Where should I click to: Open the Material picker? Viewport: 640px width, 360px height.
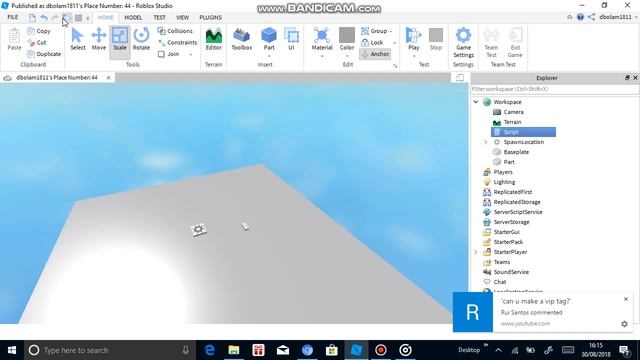(x=322, y=40)
